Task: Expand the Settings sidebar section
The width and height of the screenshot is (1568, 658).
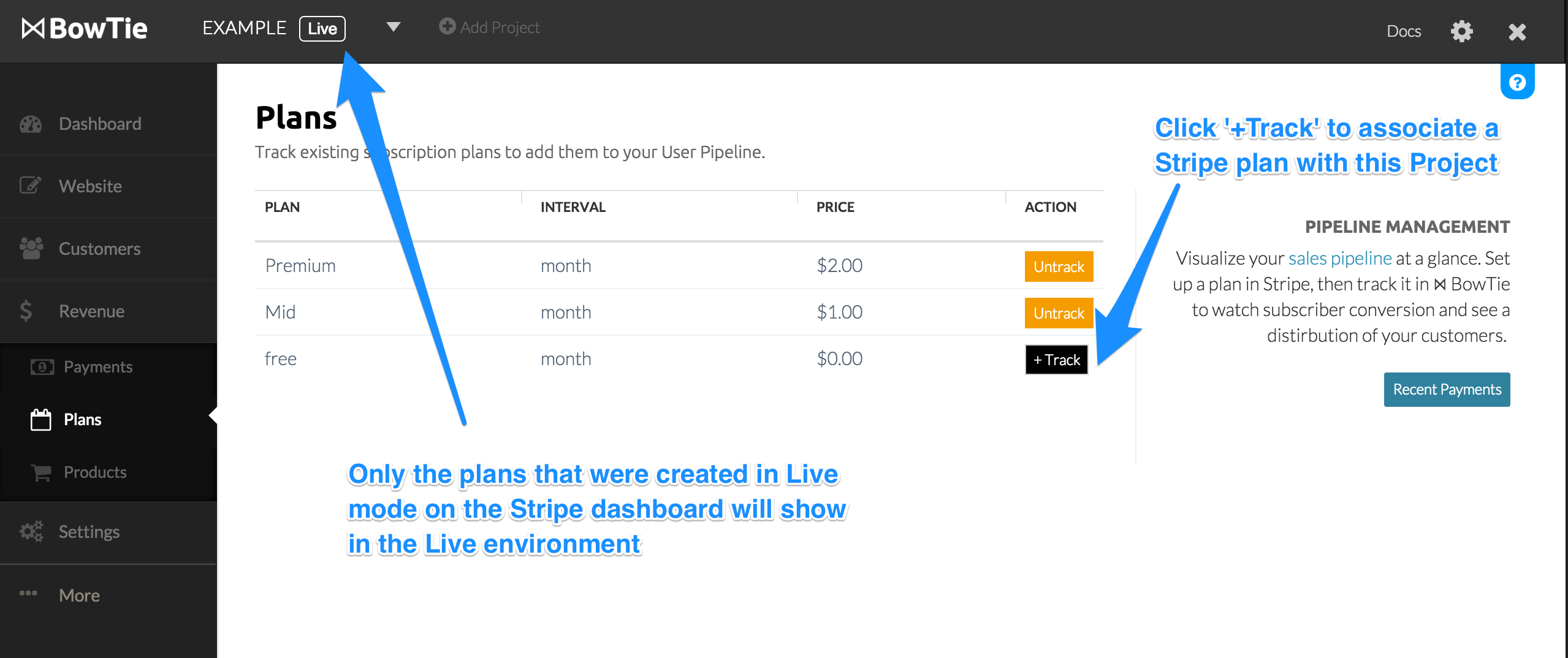Action: click(x=108, y=531)
